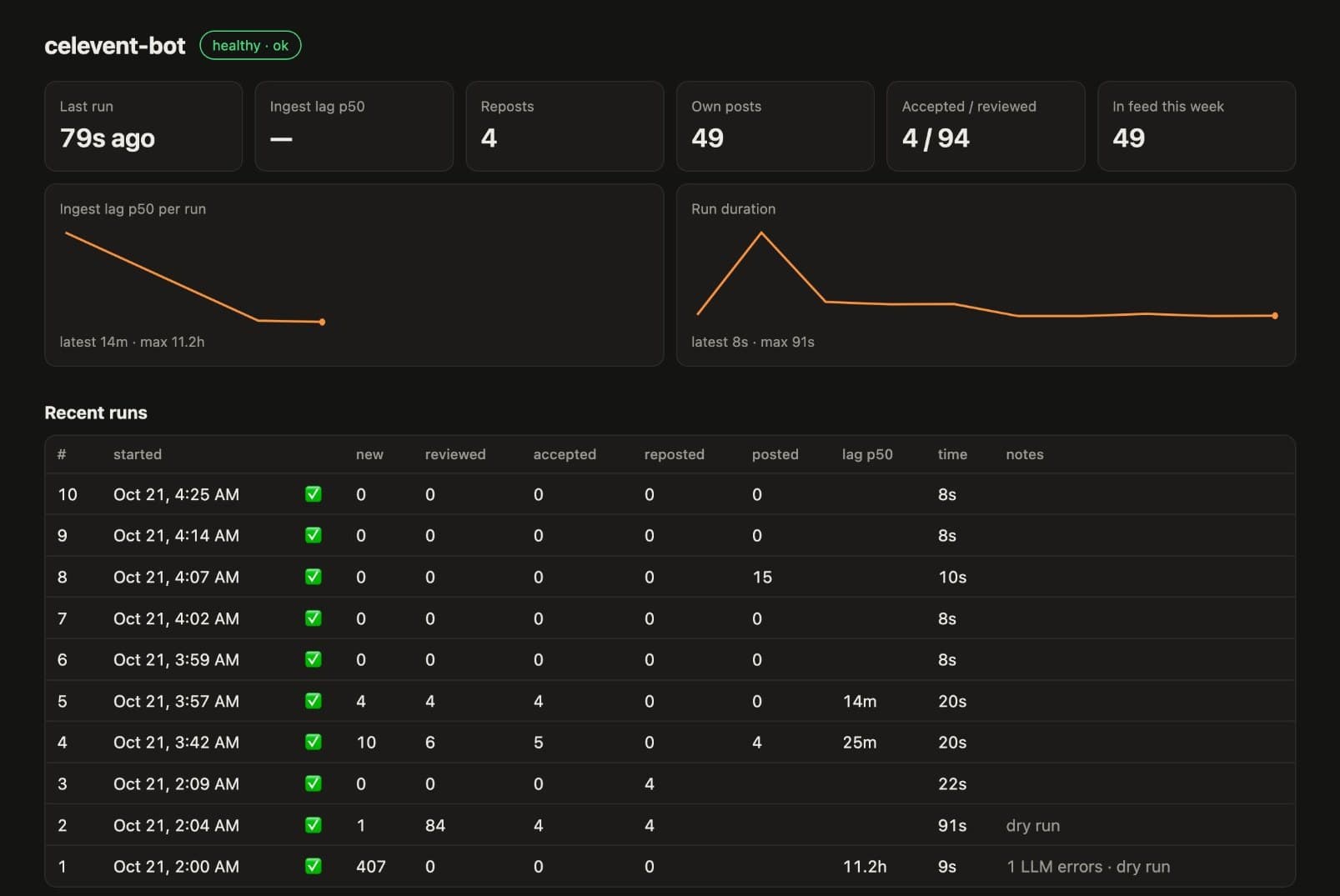The height and width of the screenshot is (896, 1340).
Task: Select the 'celevent-bot' title
Action: tap(115, 46)
